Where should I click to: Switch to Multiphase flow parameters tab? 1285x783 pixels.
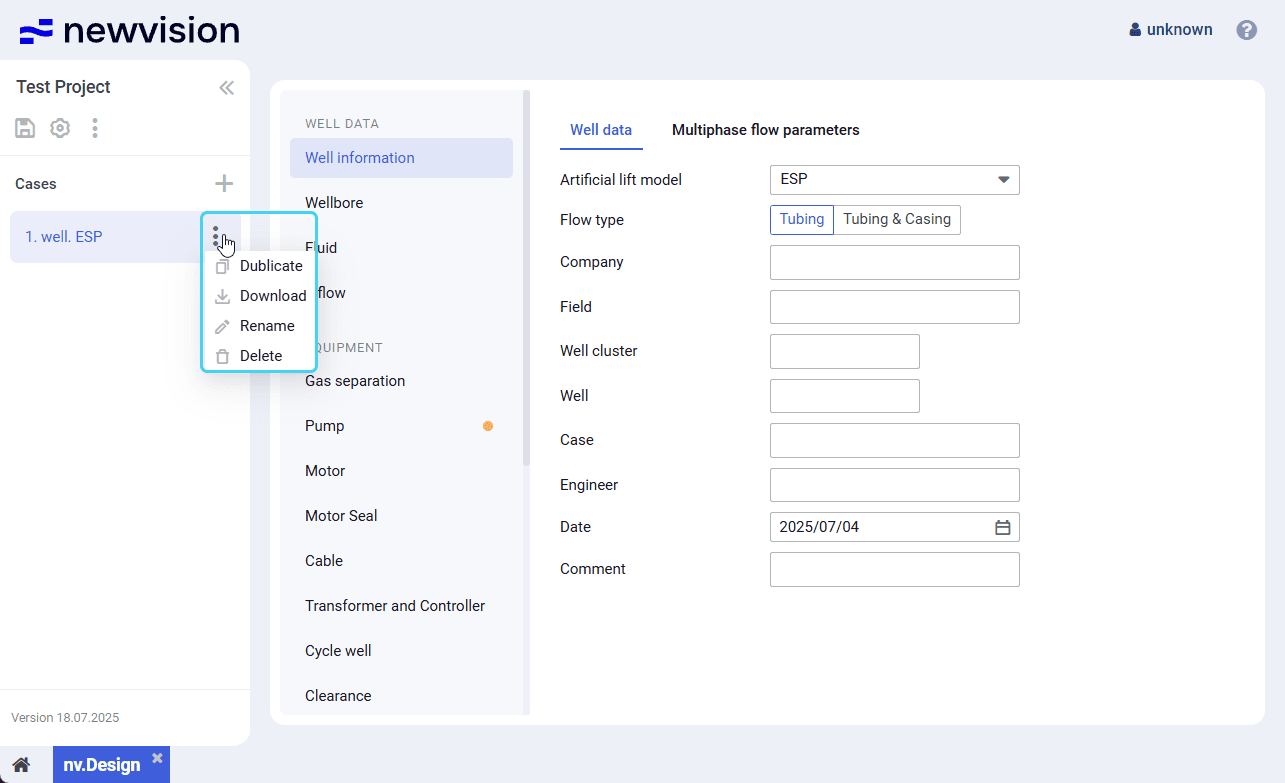click(x=765, y=130)
